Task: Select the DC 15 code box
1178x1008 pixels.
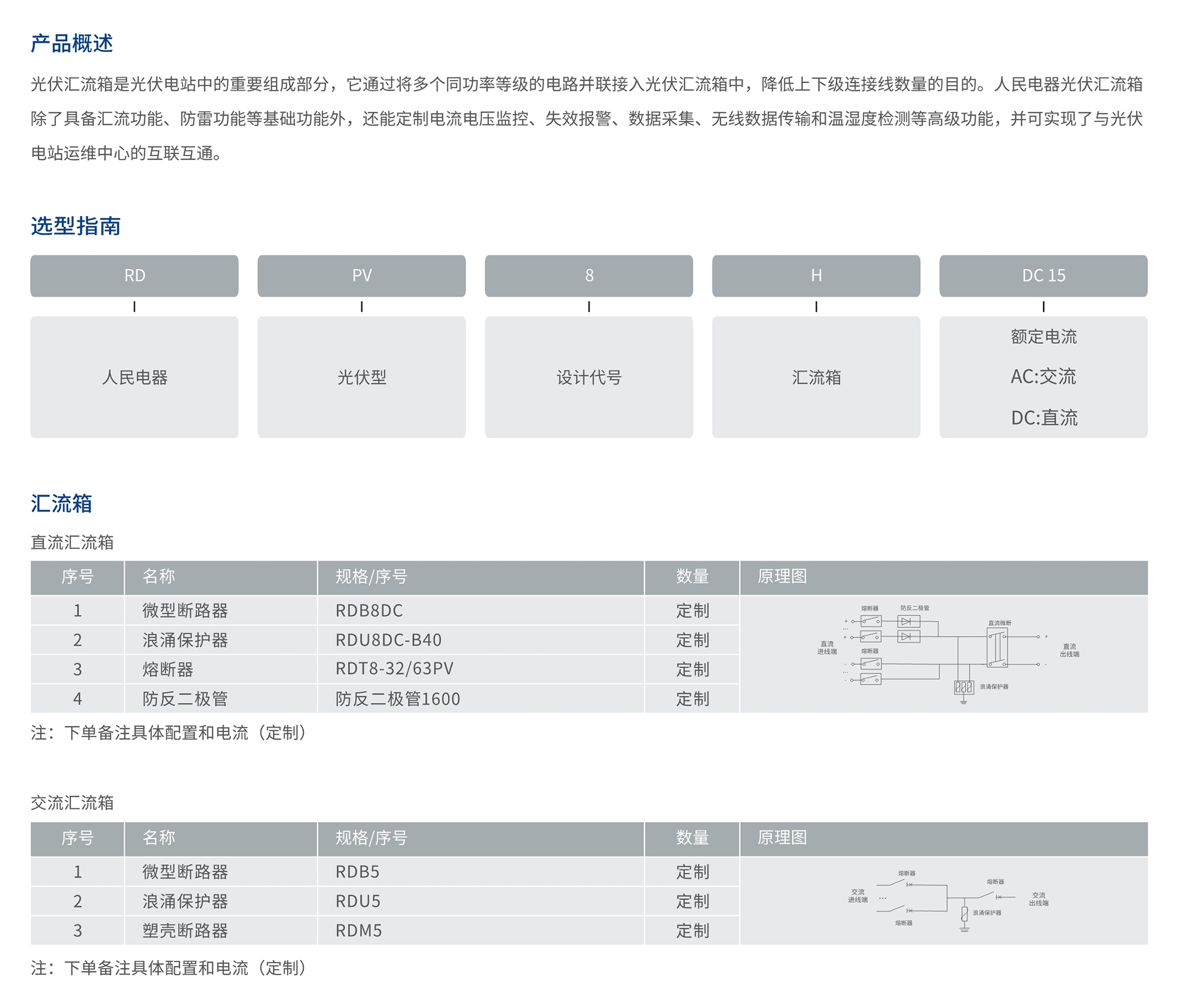Action: tap(1044, 276)
